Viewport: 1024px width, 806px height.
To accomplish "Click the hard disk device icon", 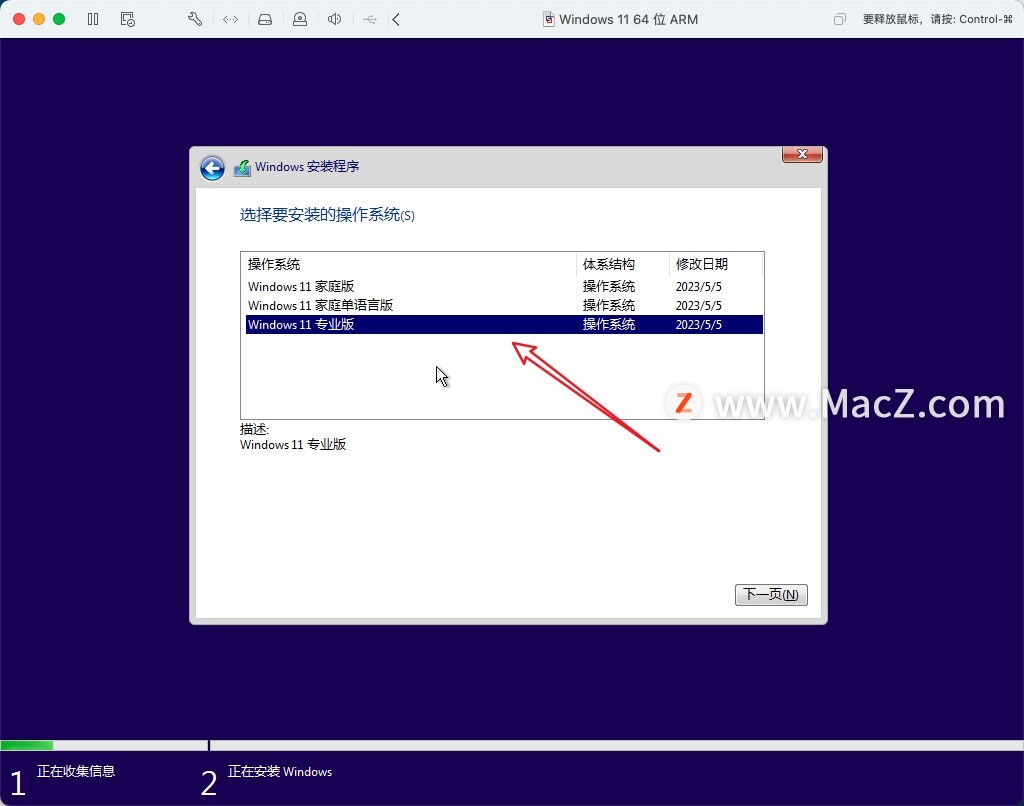I will 264,20.
